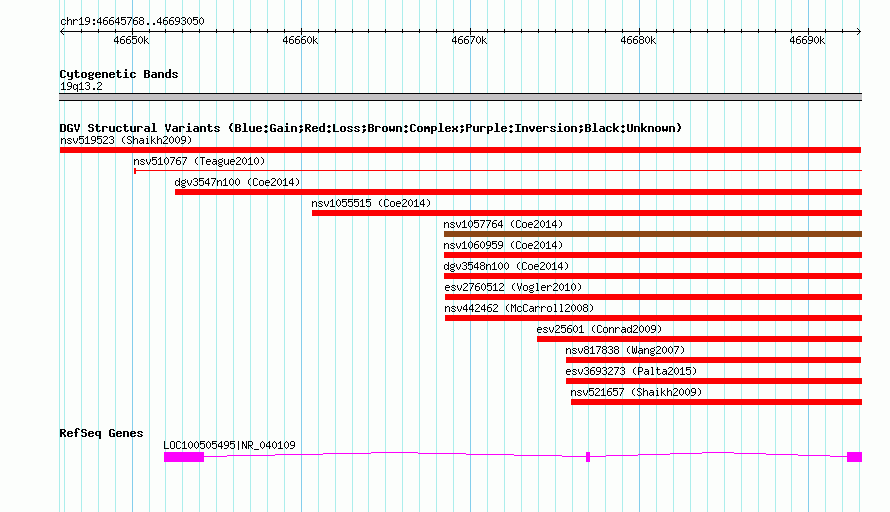Click the 46660k ruler label
Screen dimensions: 890x512
click(300, 40)
